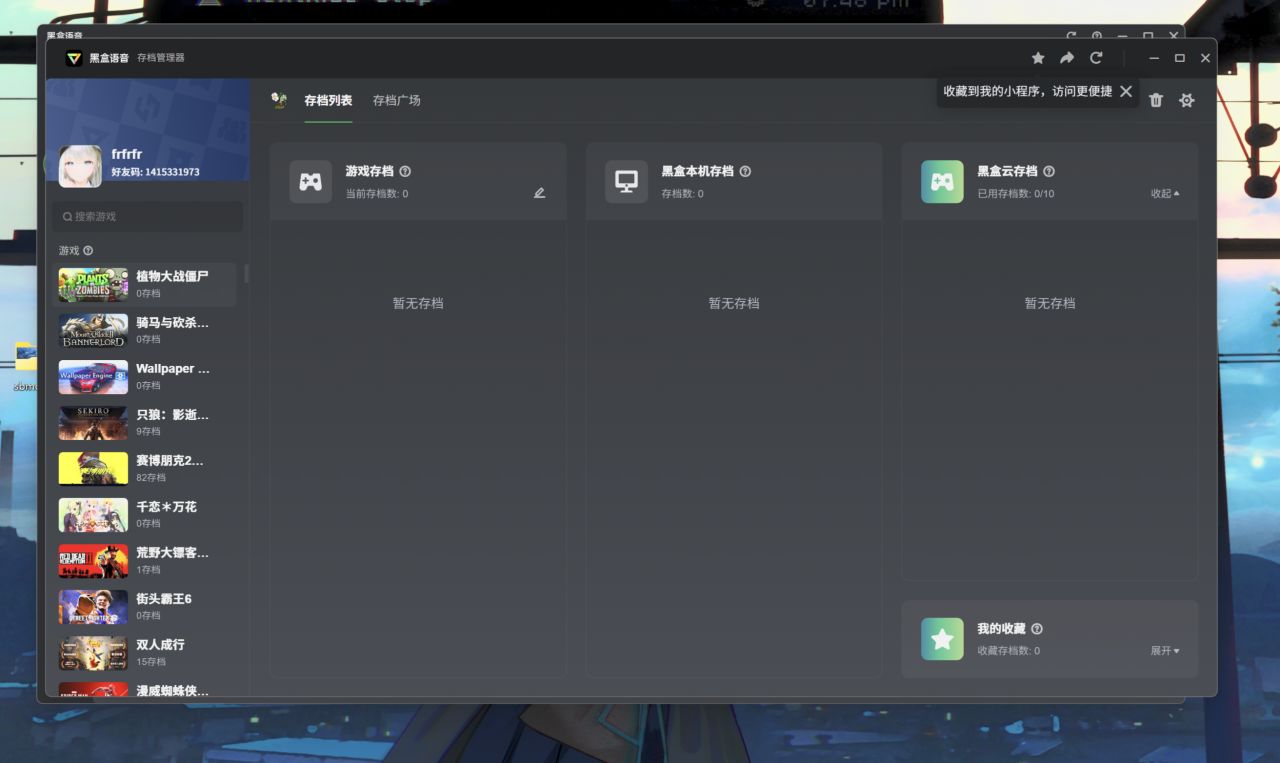This screenshot has height=763, width=1280.
Task: Edit 游戏存档 path with the pencil icon
Action: (539, 193)
